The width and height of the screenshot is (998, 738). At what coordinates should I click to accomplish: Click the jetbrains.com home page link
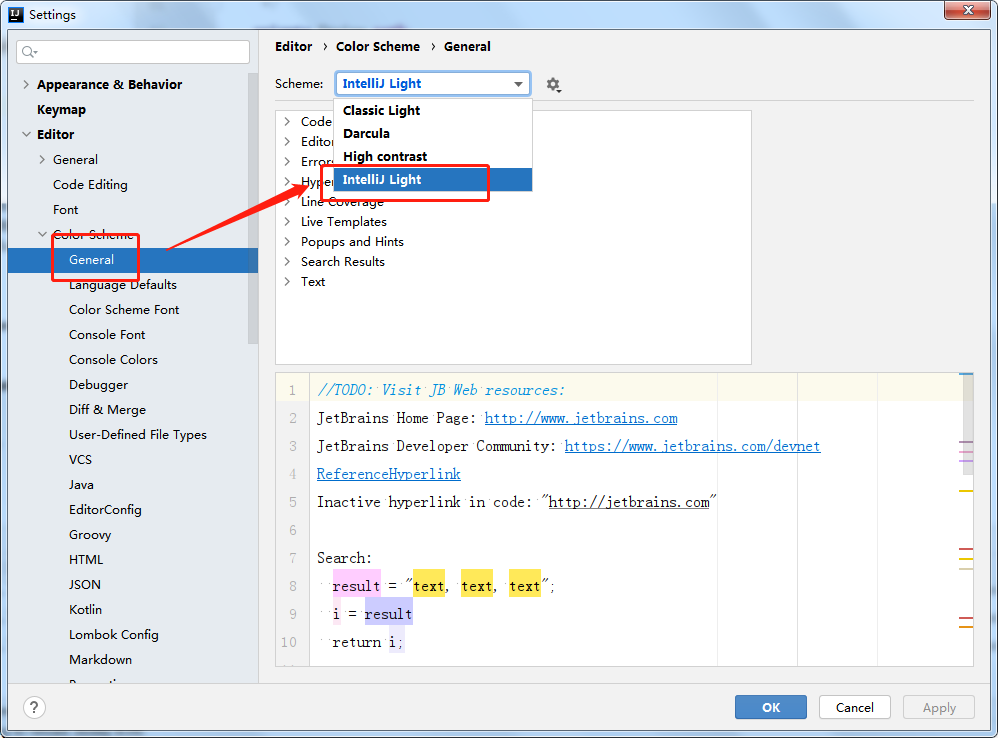(581, 418)
